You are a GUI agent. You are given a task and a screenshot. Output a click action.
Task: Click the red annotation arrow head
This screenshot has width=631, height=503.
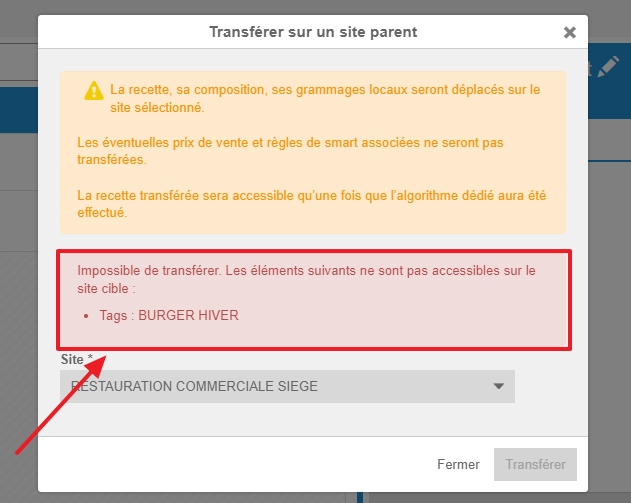pos(97,365)
